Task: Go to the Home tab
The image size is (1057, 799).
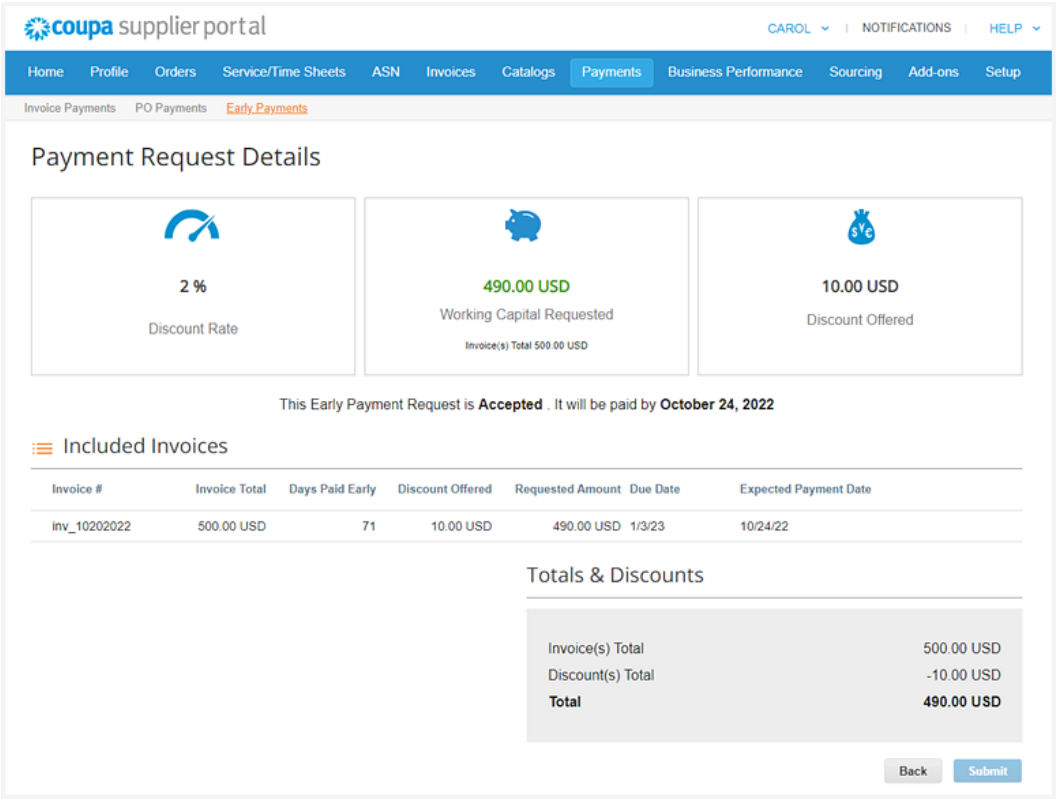Action: 46,72
